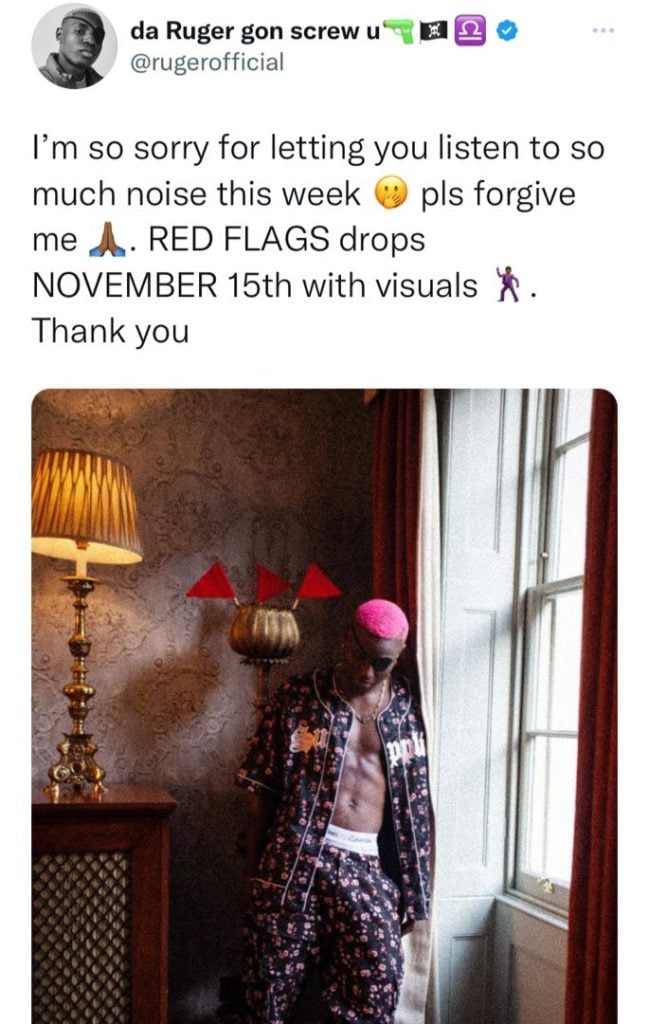Open the three-dot more options menu
This screenshot has width=649, height=1024.
coord(603,31)
